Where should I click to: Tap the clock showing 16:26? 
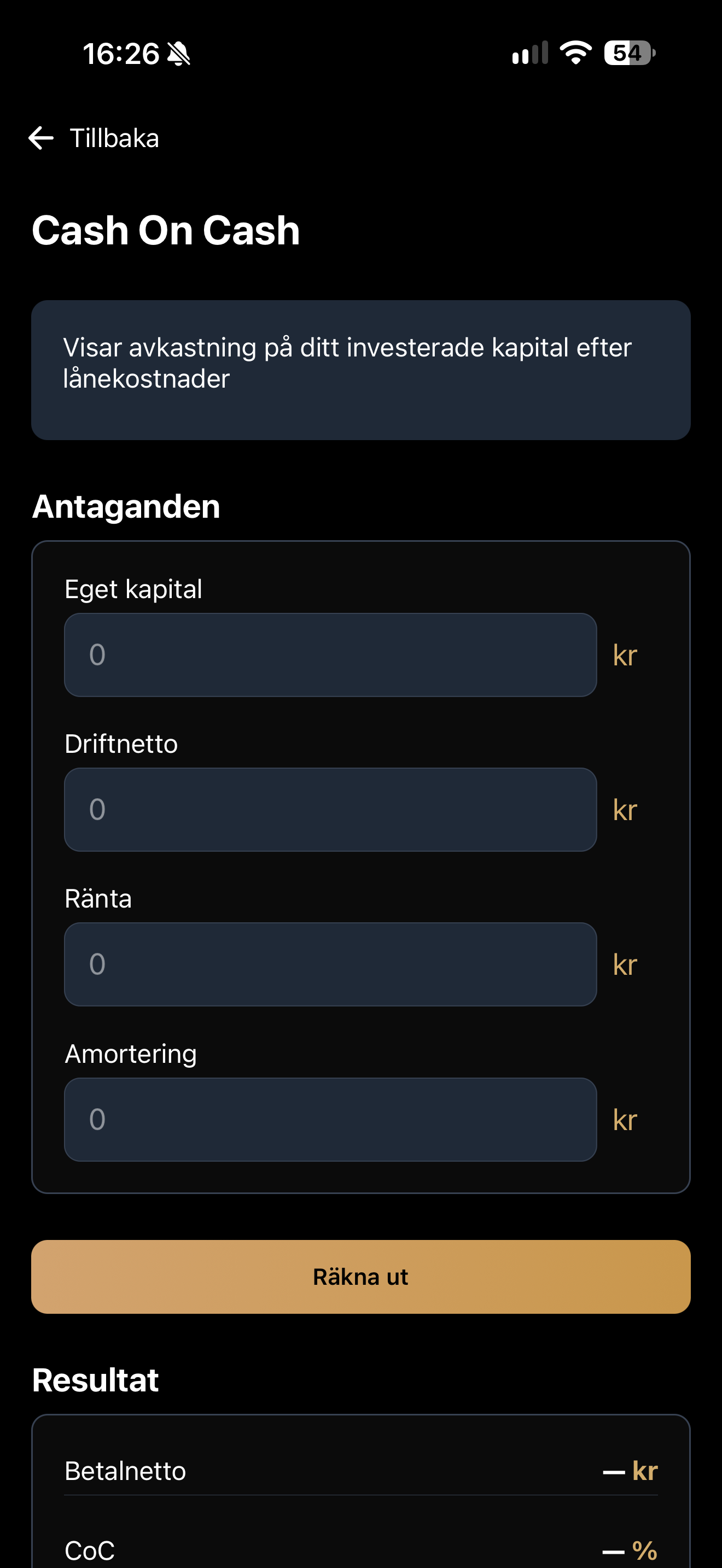click(121, 54)
